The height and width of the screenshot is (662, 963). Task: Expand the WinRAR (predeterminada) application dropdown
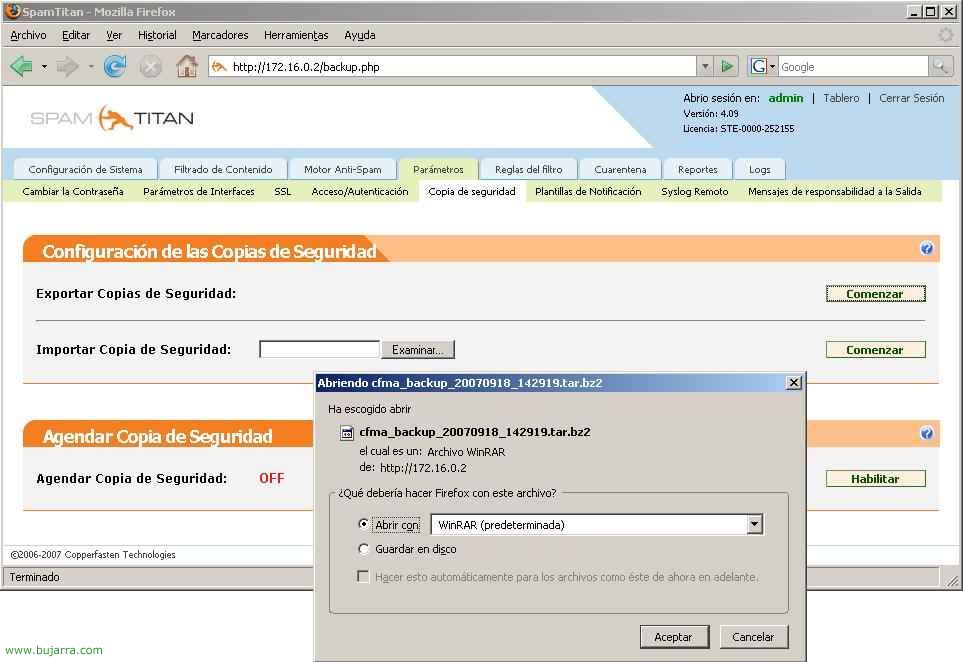click(x=755, y=525)
